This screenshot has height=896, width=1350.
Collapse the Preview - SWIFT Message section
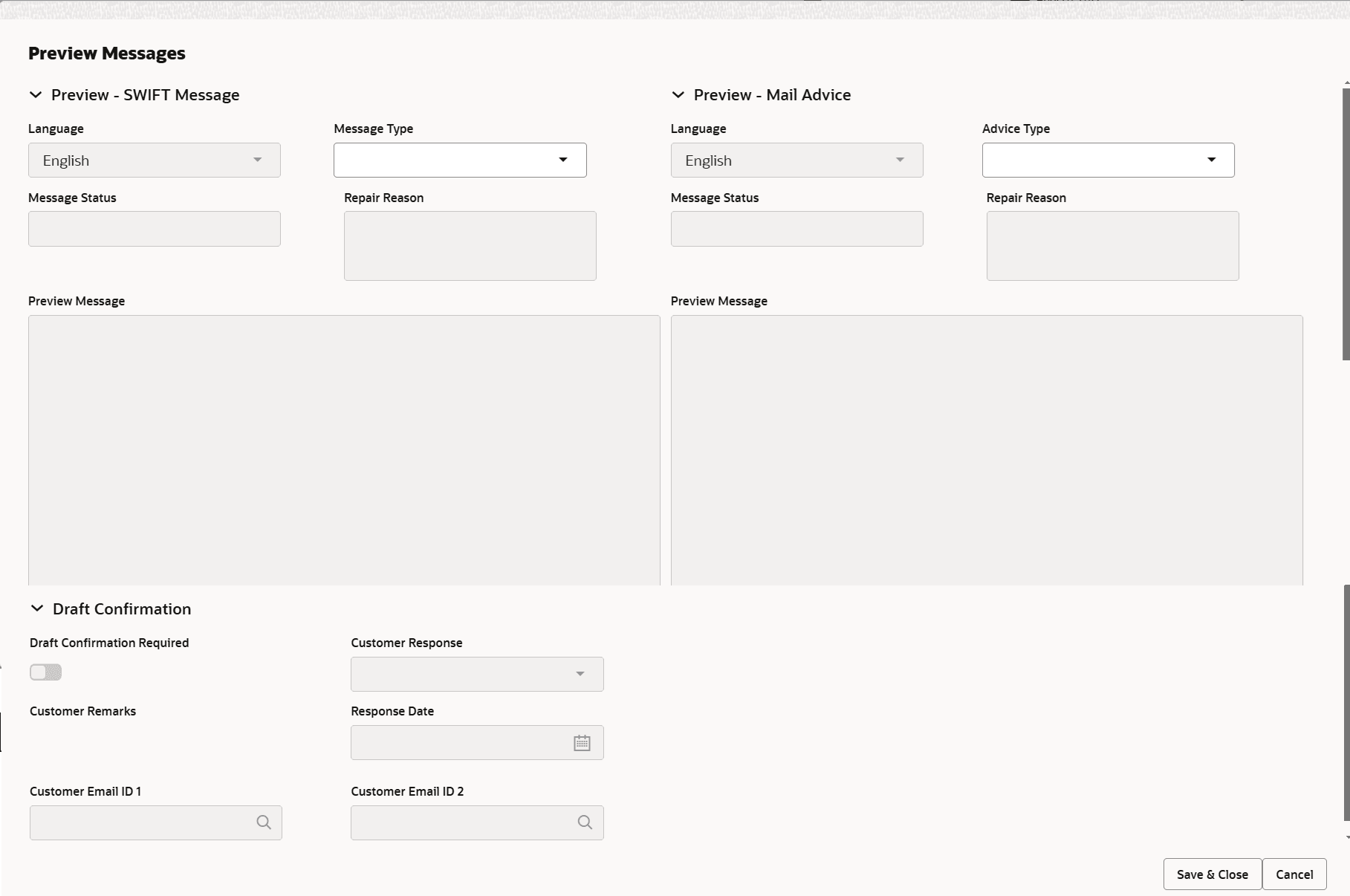click(35, 95)
